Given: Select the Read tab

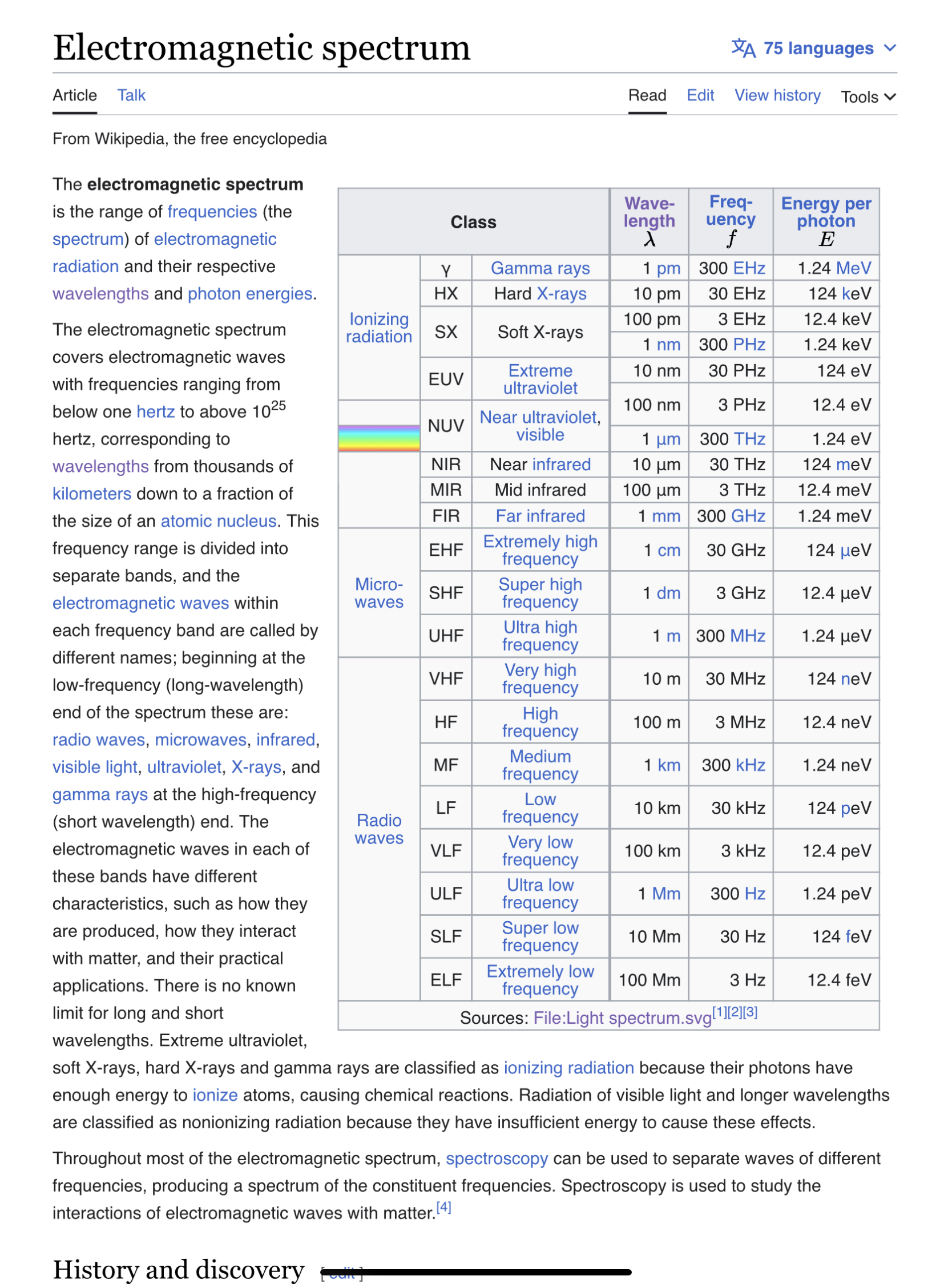Looking at the screenshot, I should tap(647, 95).
